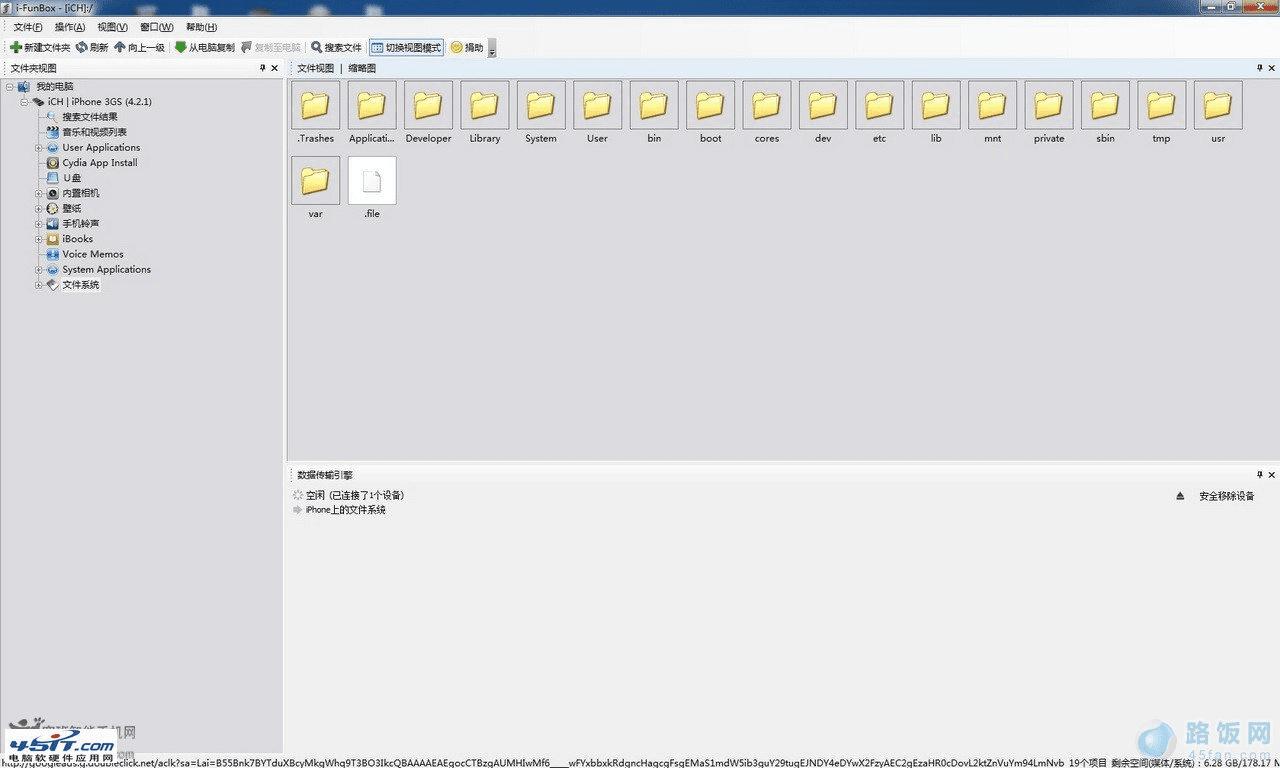The image size is (1280, 768).
Task: Select Cydia App Install in the tree
Action: click(100, 163)
